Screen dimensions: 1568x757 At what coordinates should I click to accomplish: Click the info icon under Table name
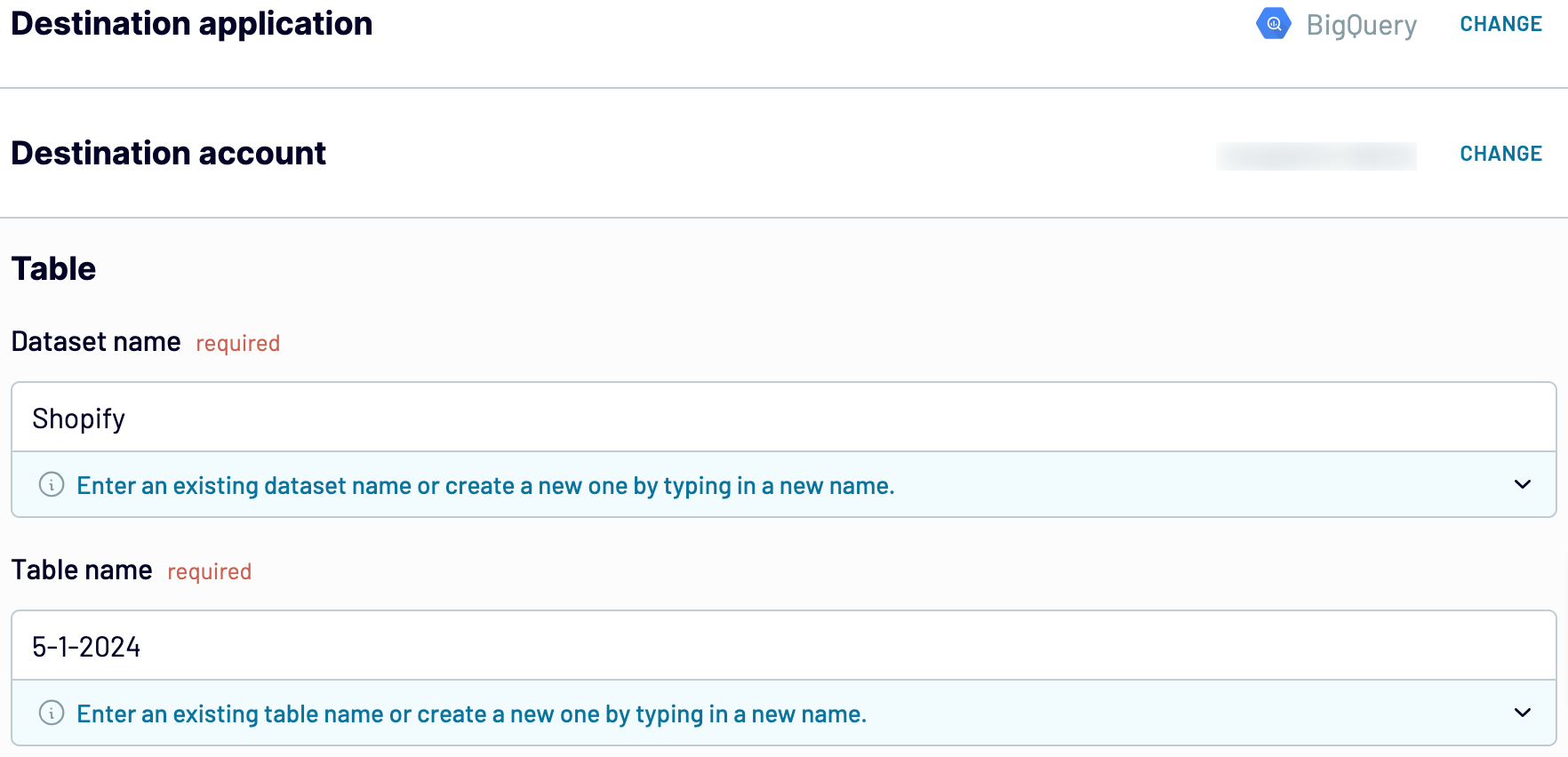coord(52,713)
